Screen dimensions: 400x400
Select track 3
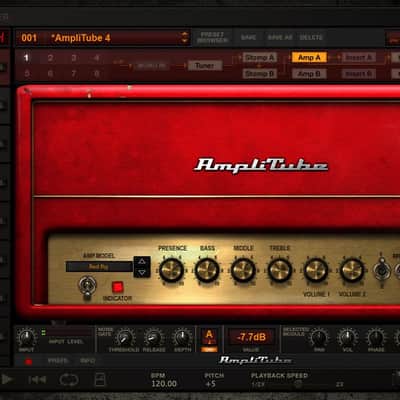tap(74, 58)
